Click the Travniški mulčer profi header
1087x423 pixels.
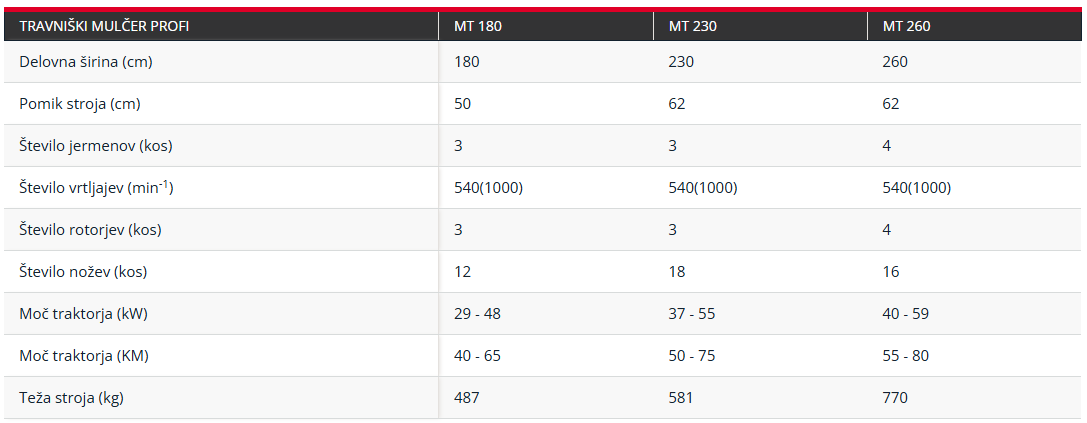tap(104, 26)
